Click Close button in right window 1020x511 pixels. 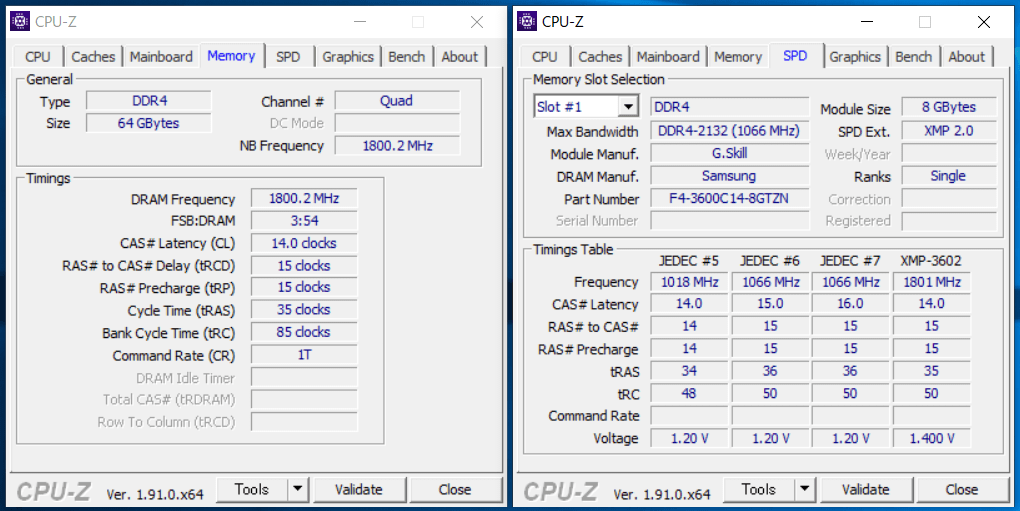coord(962,490)
